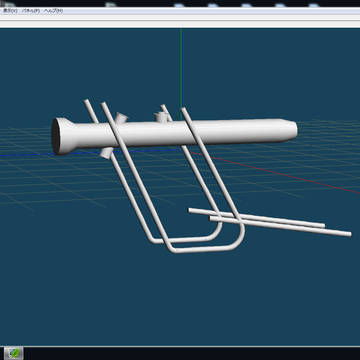Open the 表示(V) view menu
Image resolution: width=360 pixels, height=360 pixels.
coord(10,11)
